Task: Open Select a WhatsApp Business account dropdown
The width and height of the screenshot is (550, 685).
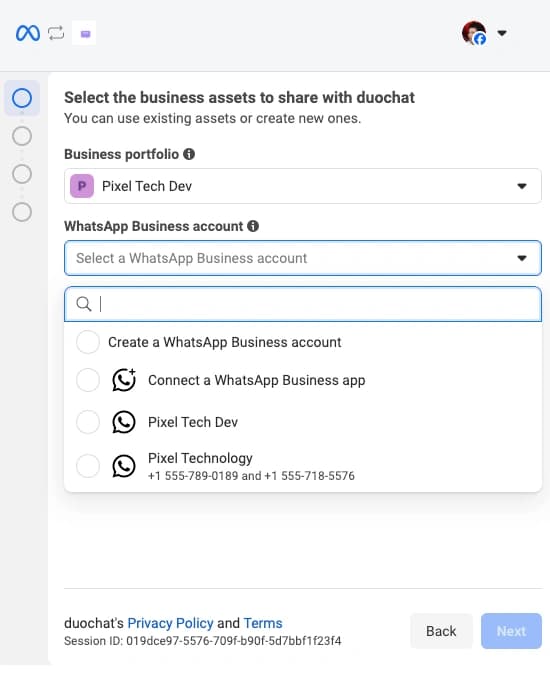Action: point(303,258)
